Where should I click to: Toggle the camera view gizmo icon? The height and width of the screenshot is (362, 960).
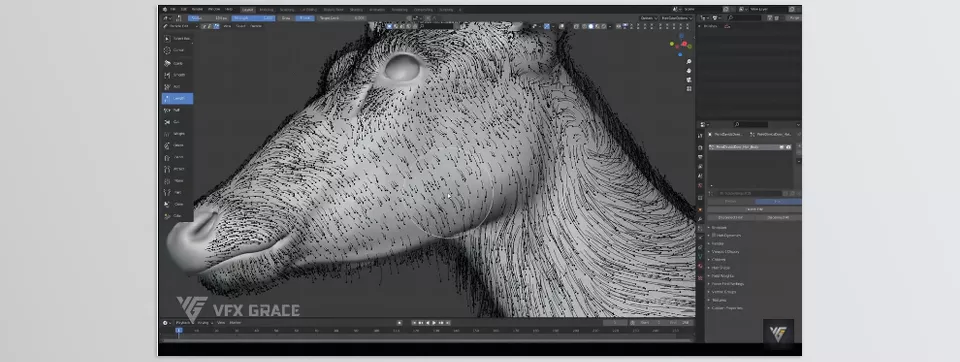tap(689, 80)
